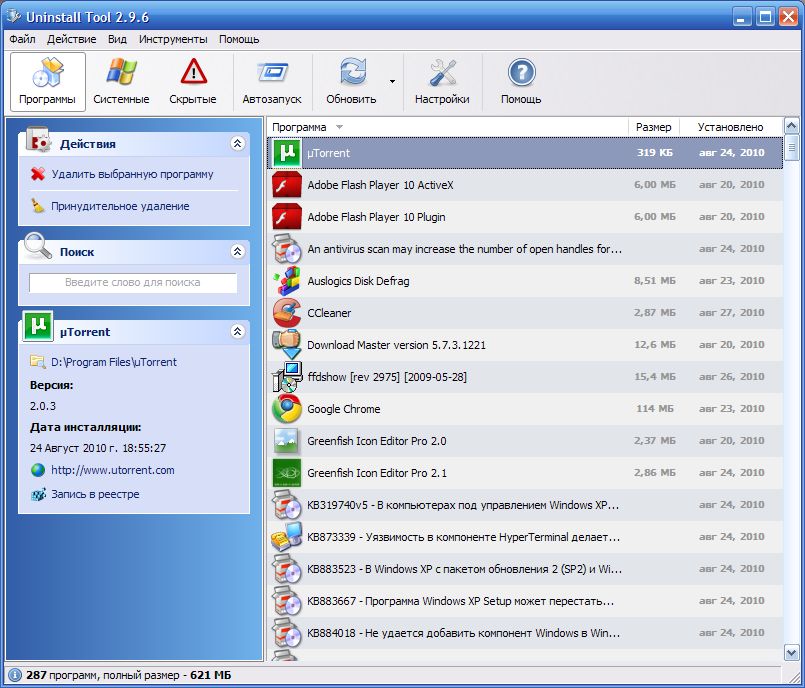Collapse the Поиск panel

click(237, 251)
